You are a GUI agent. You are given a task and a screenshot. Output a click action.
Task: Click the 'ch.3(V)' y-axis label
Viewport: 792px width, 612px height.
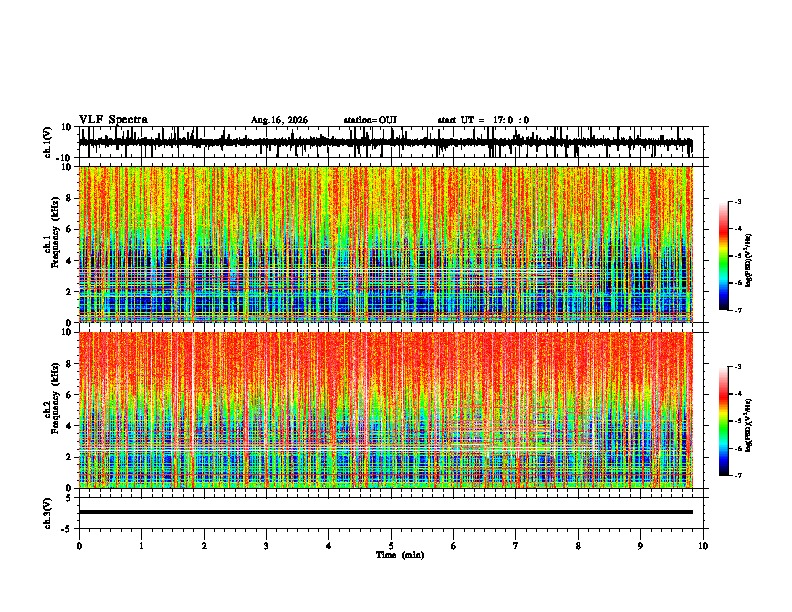48,513
